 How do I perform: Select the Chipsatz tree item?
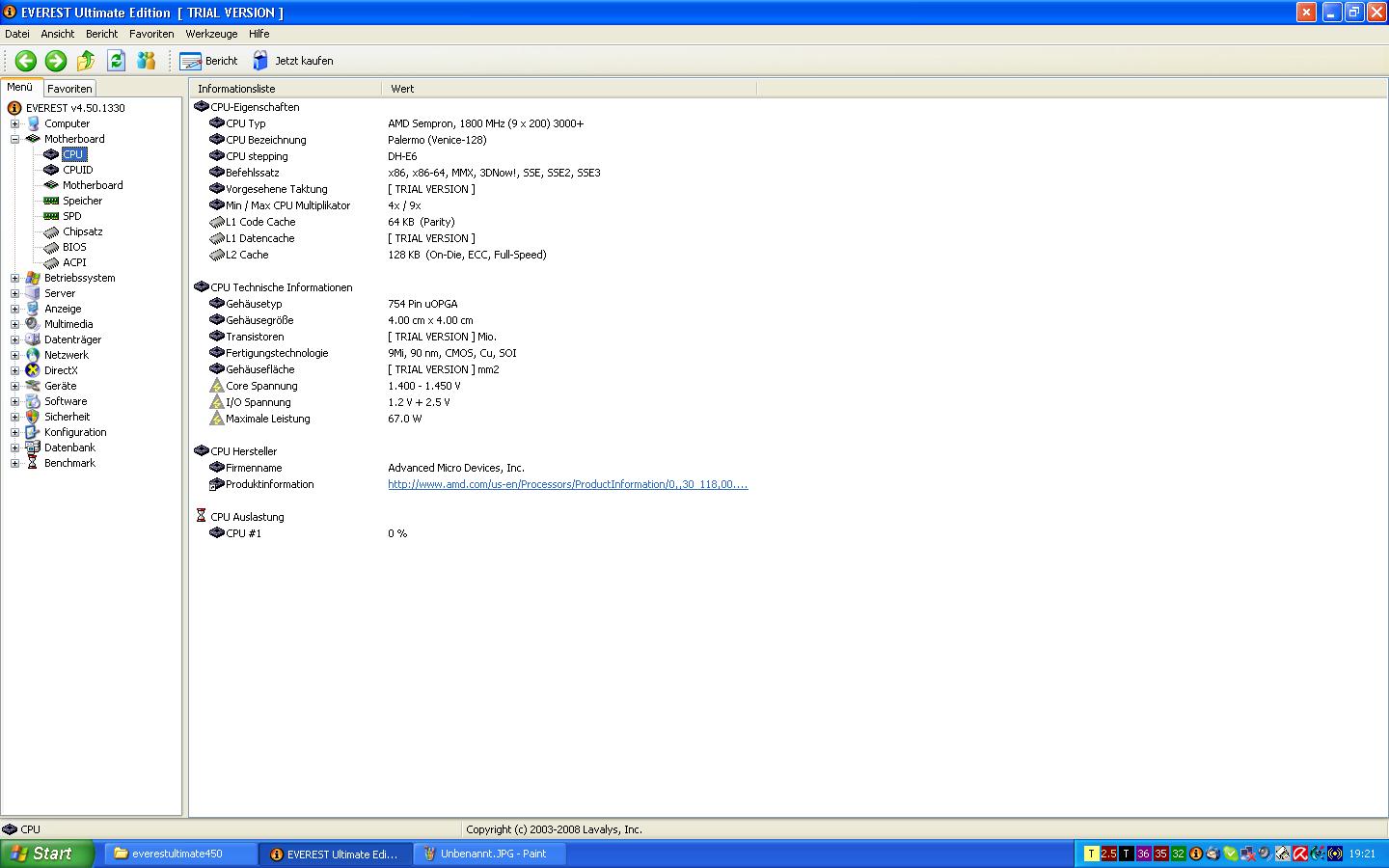[x=83, y=231]
